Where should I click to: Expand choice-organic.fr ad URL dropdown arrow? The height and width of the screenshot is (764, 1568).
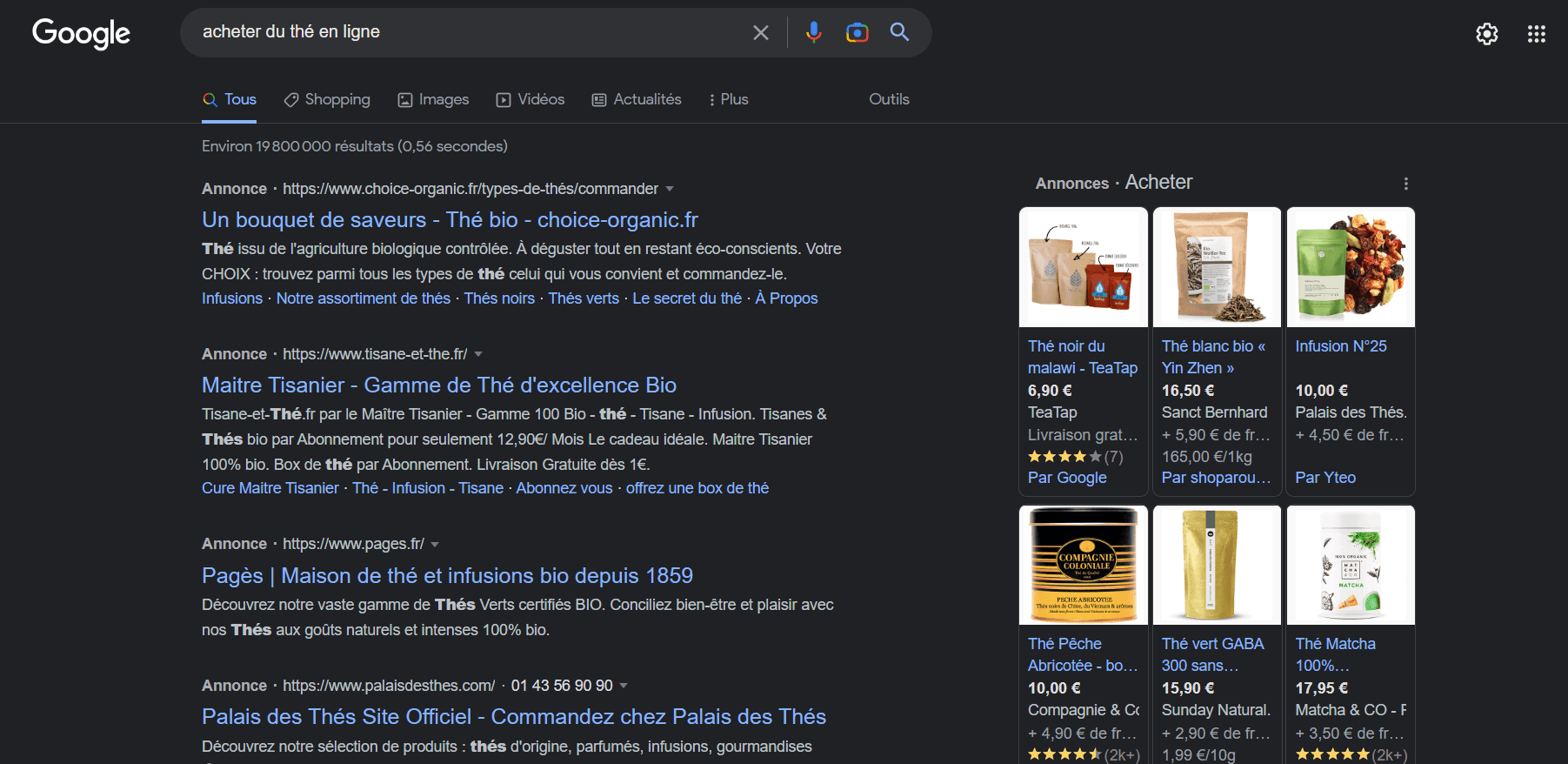670,189
